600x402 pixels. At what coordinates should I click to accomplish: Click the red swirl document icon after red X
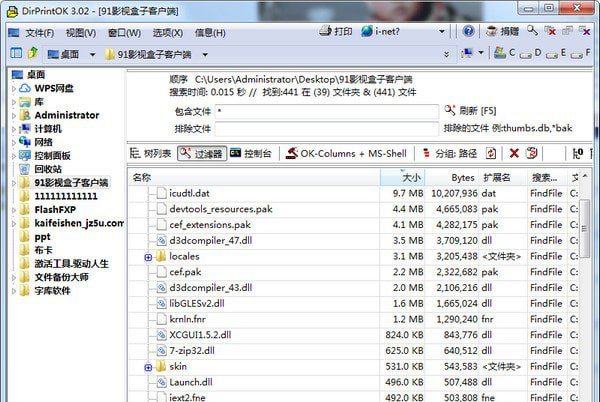[532, 153]
